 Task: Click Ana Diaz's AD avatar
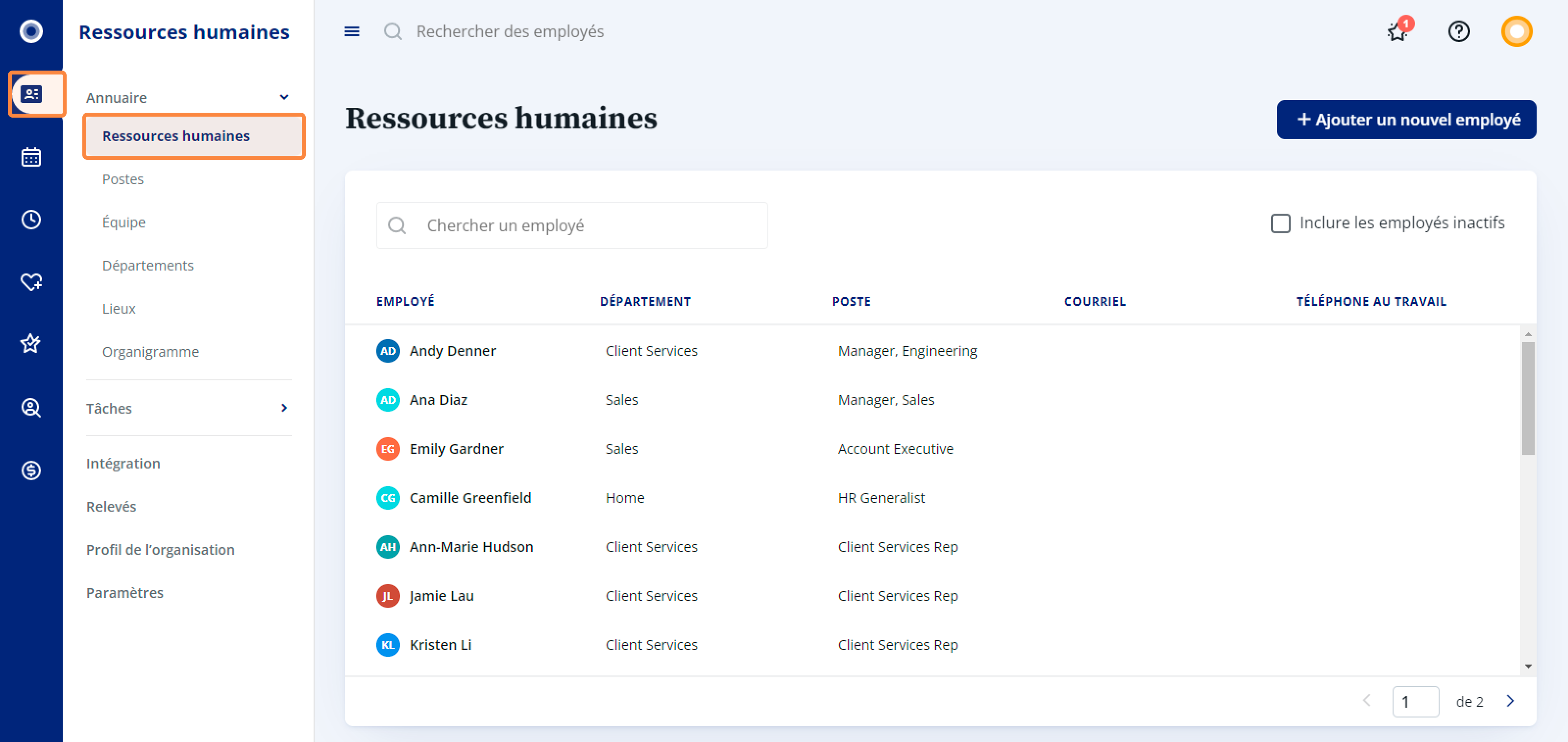[388, 400]
